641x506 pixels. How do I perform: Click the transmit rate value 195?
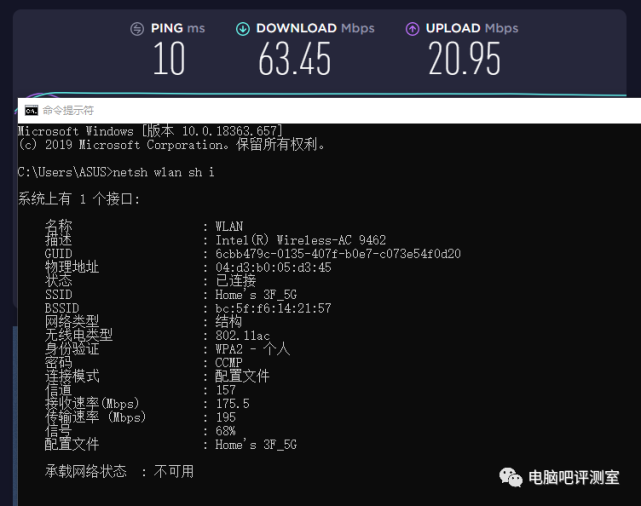pyautogui.click(x=225, y=417)
